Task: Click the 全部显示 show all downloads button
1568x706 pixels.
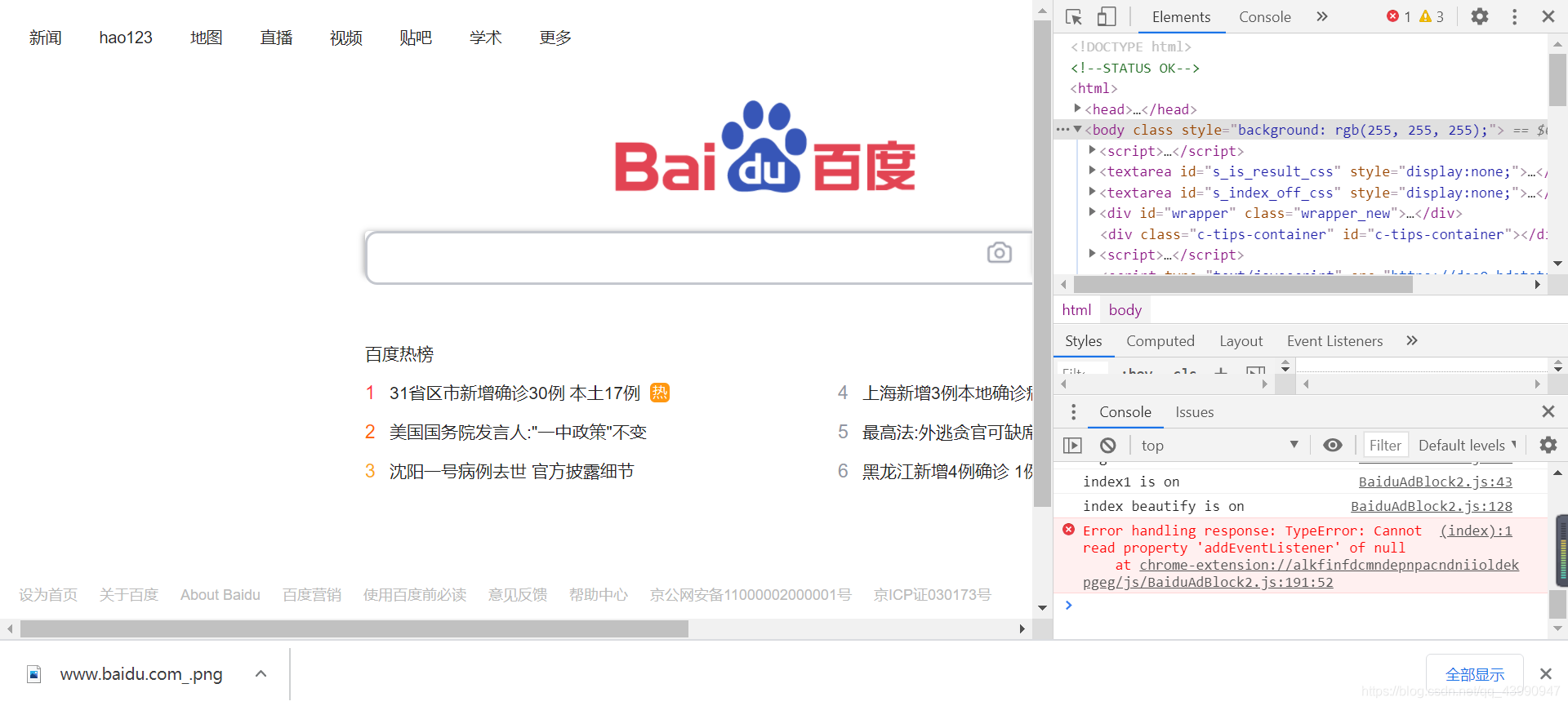Action: pos(1475,675)
